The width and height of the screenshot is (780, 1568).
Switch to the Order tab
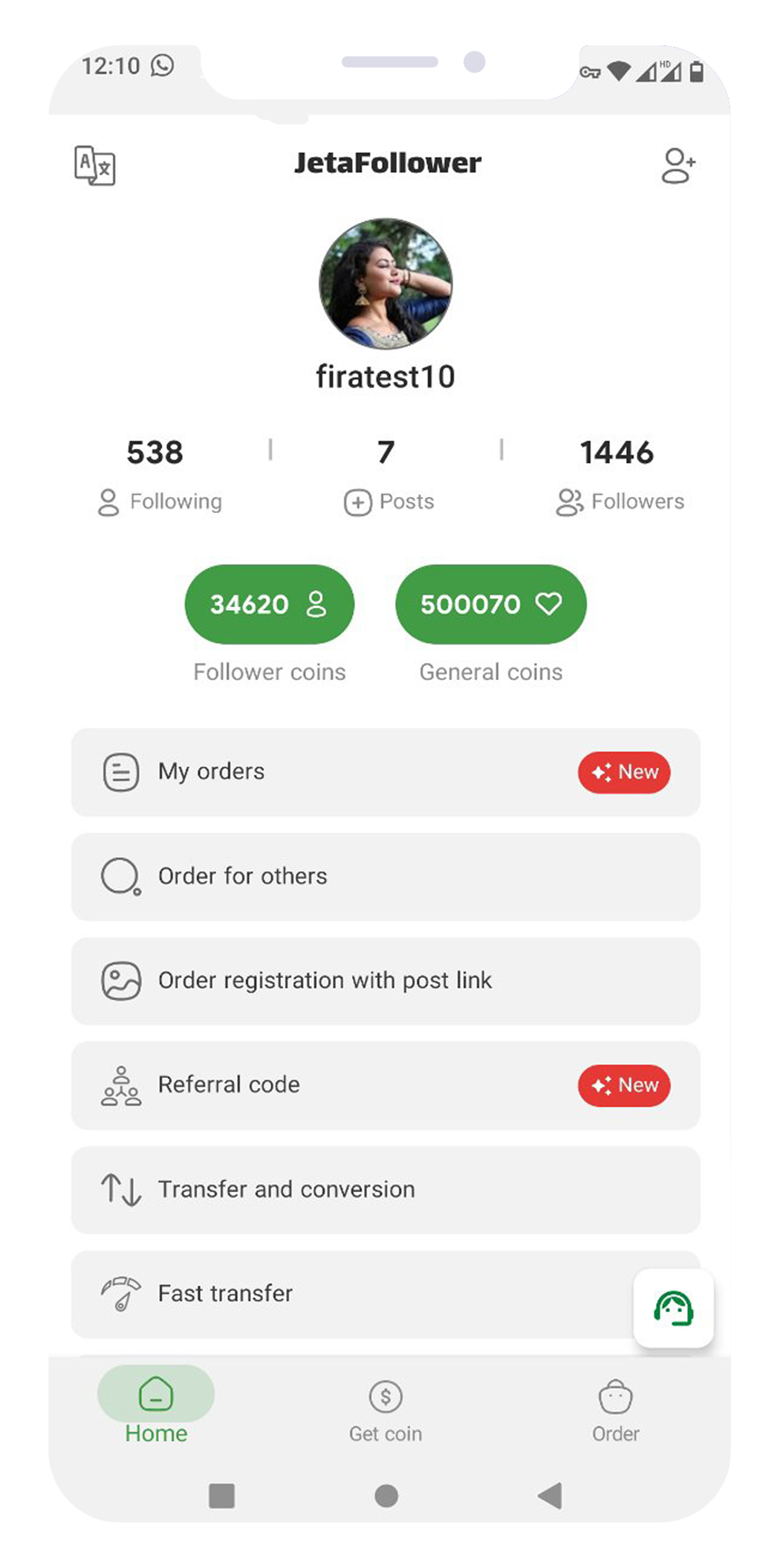coord(615,1410)
